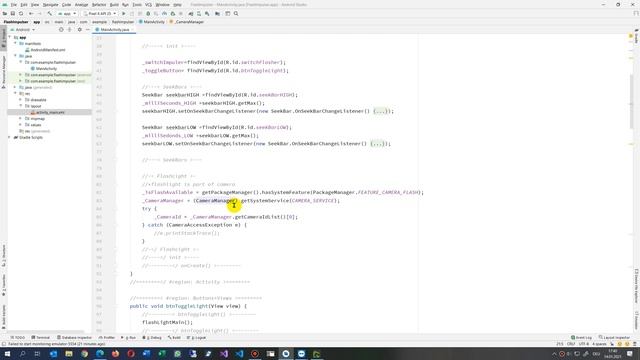This screenshot has height=360, width=640.
Task: Click the Flashimpulser root breadcrumb
Action: click(x=16, y=22)
